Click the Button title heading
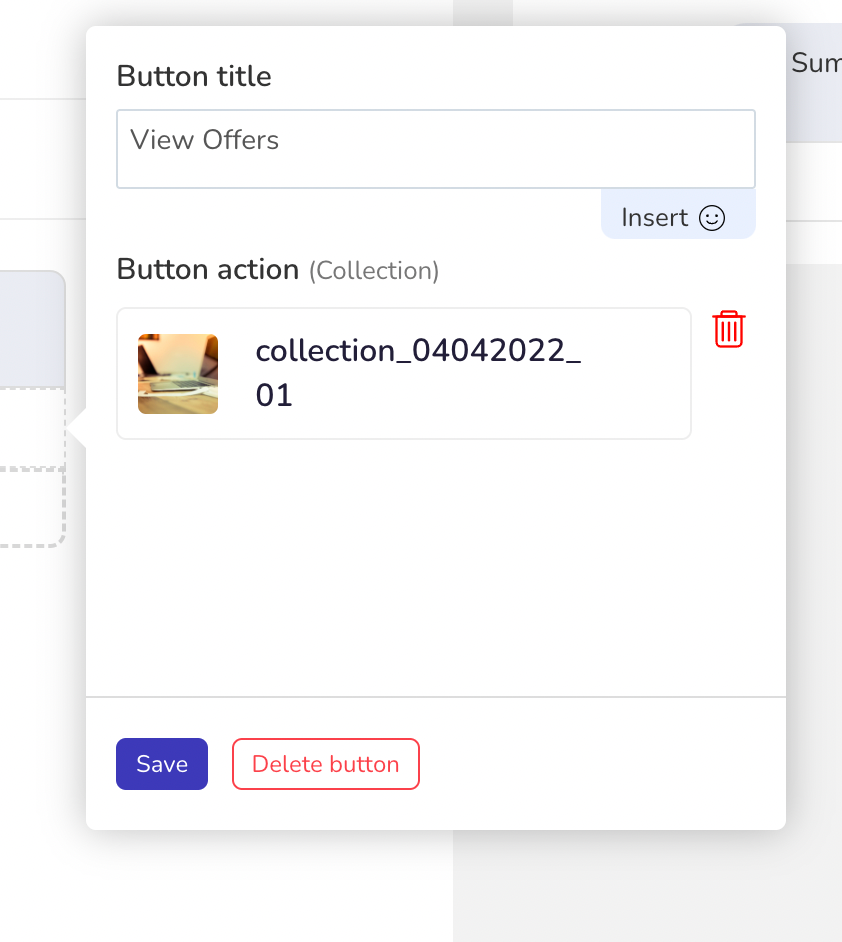 click(x=194, y=76)
